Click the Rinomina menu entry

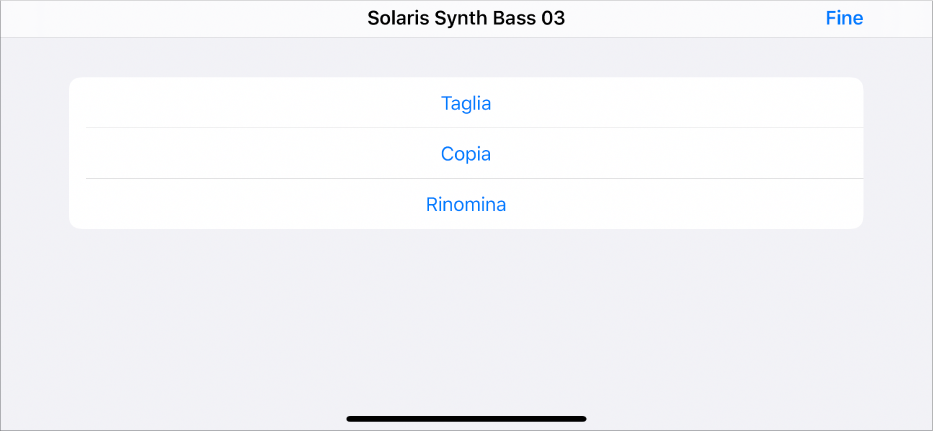[466, 205]
